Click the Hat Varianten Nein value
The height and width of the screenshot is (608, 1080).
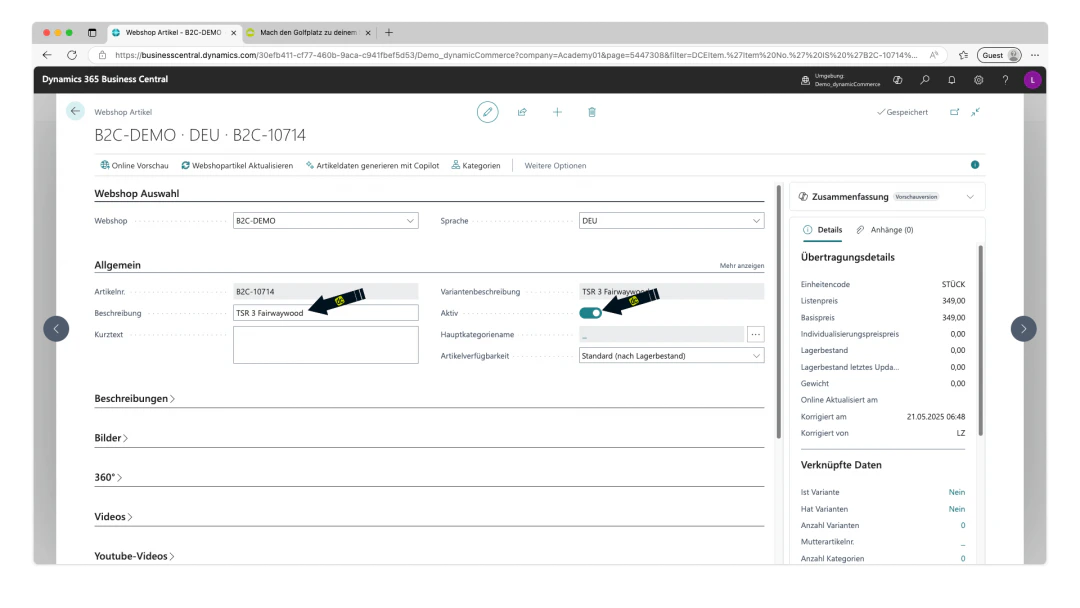click(x=957, y=509)
